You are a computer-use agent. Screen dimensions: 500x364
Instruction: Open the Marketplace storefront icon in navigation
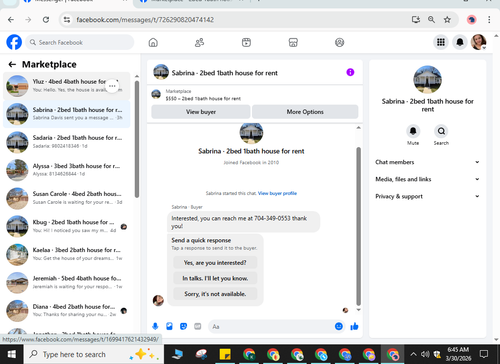coord(293,42)
